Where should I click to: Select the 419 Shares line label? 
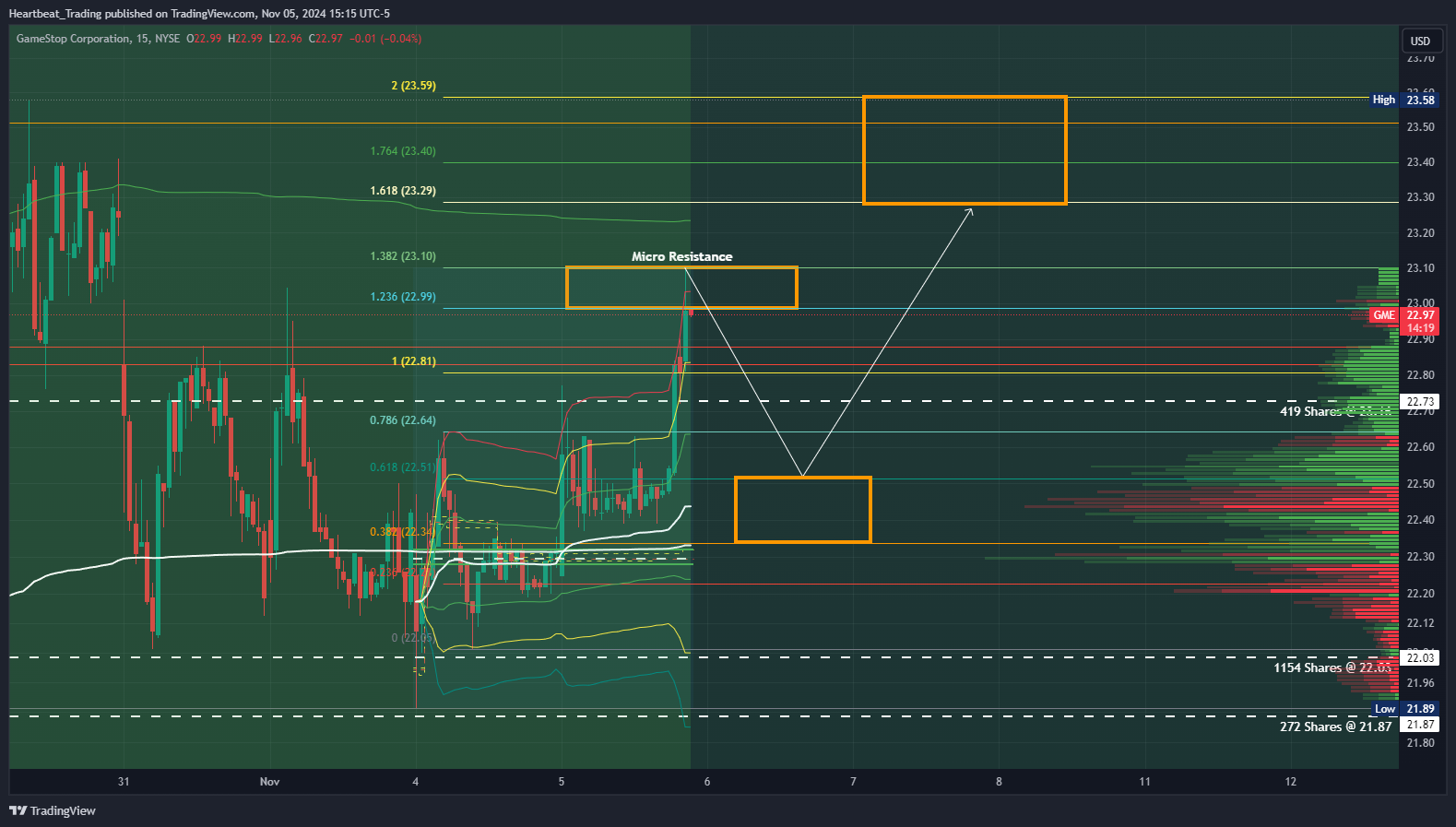(1335, 411)
